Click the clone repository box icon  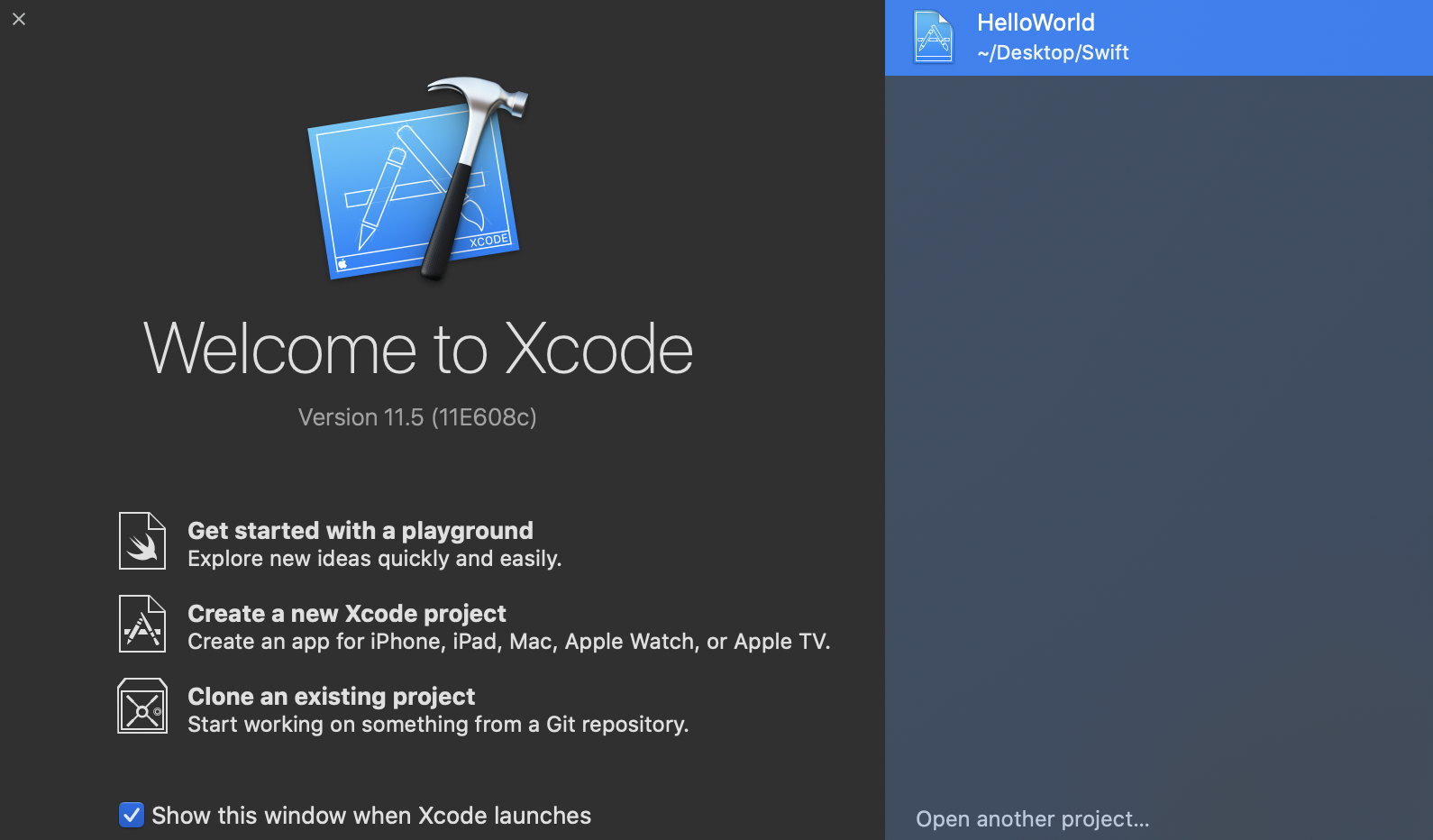pos(142,706)
